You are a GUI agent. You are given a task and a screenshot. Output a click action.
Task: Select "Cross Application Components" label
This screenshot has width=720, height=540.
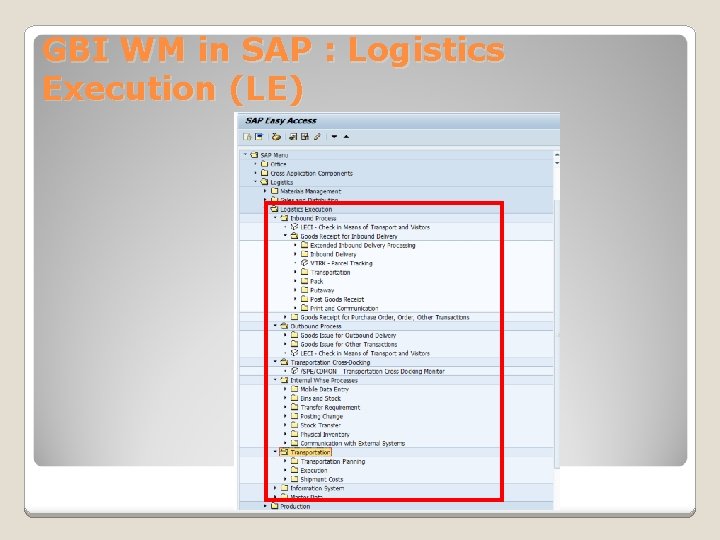click(311, 173)
